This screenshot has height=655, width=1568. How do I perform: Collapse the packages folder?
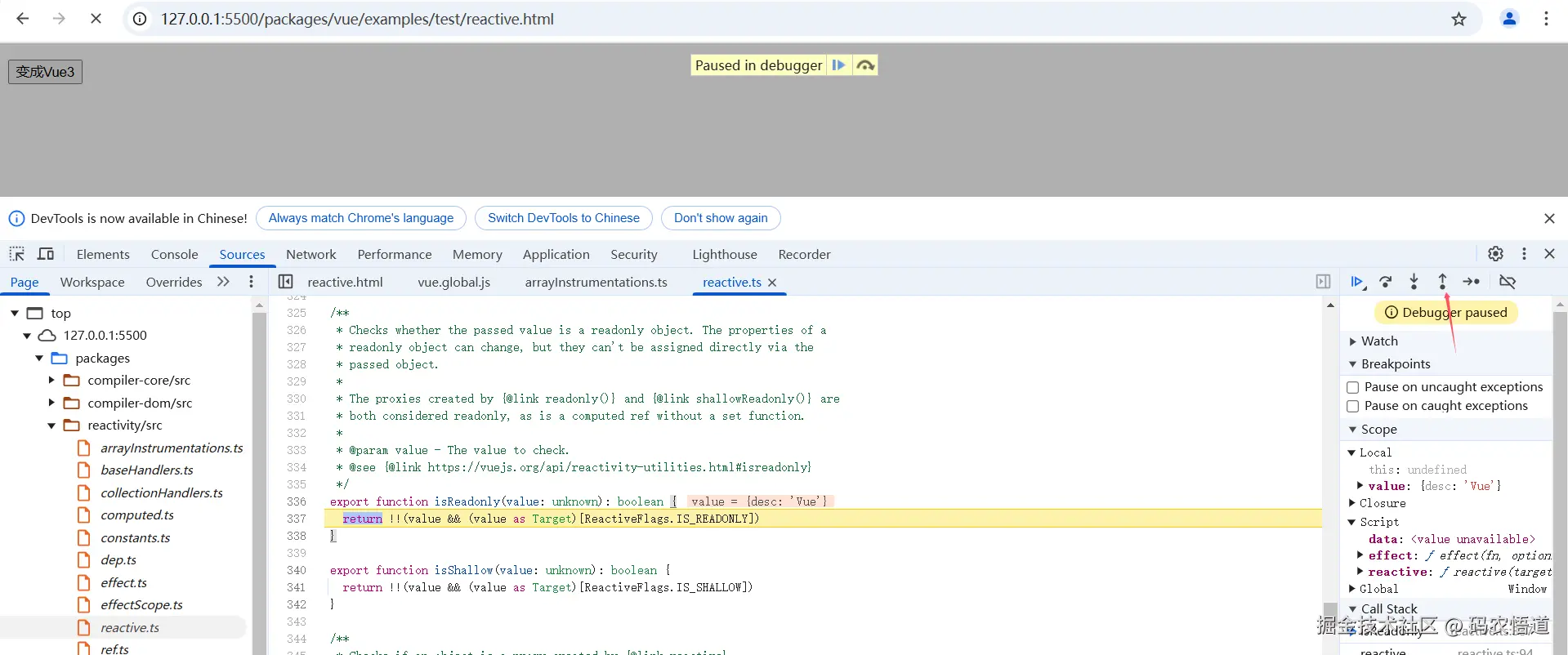[39, 359]
